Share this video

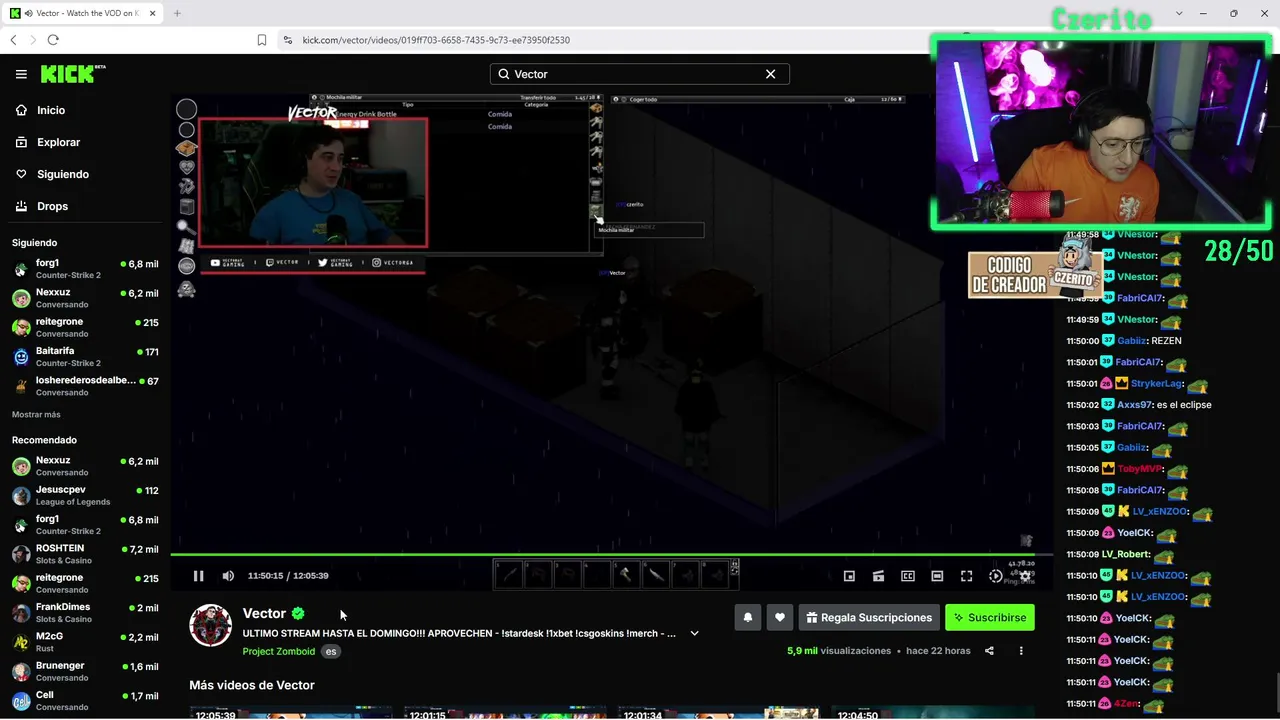tap(989, 651)
